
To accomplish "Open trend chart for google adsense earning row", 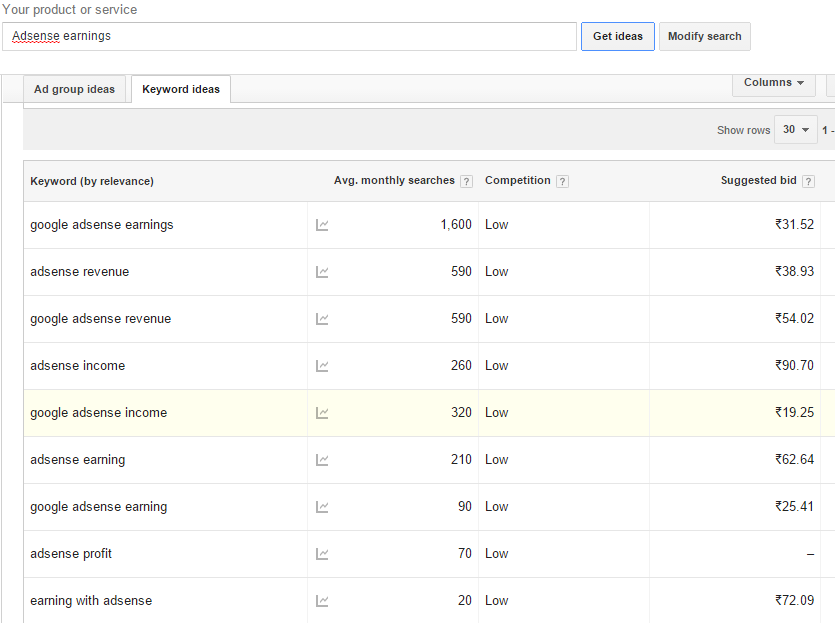I will click(x=322, y=506).
